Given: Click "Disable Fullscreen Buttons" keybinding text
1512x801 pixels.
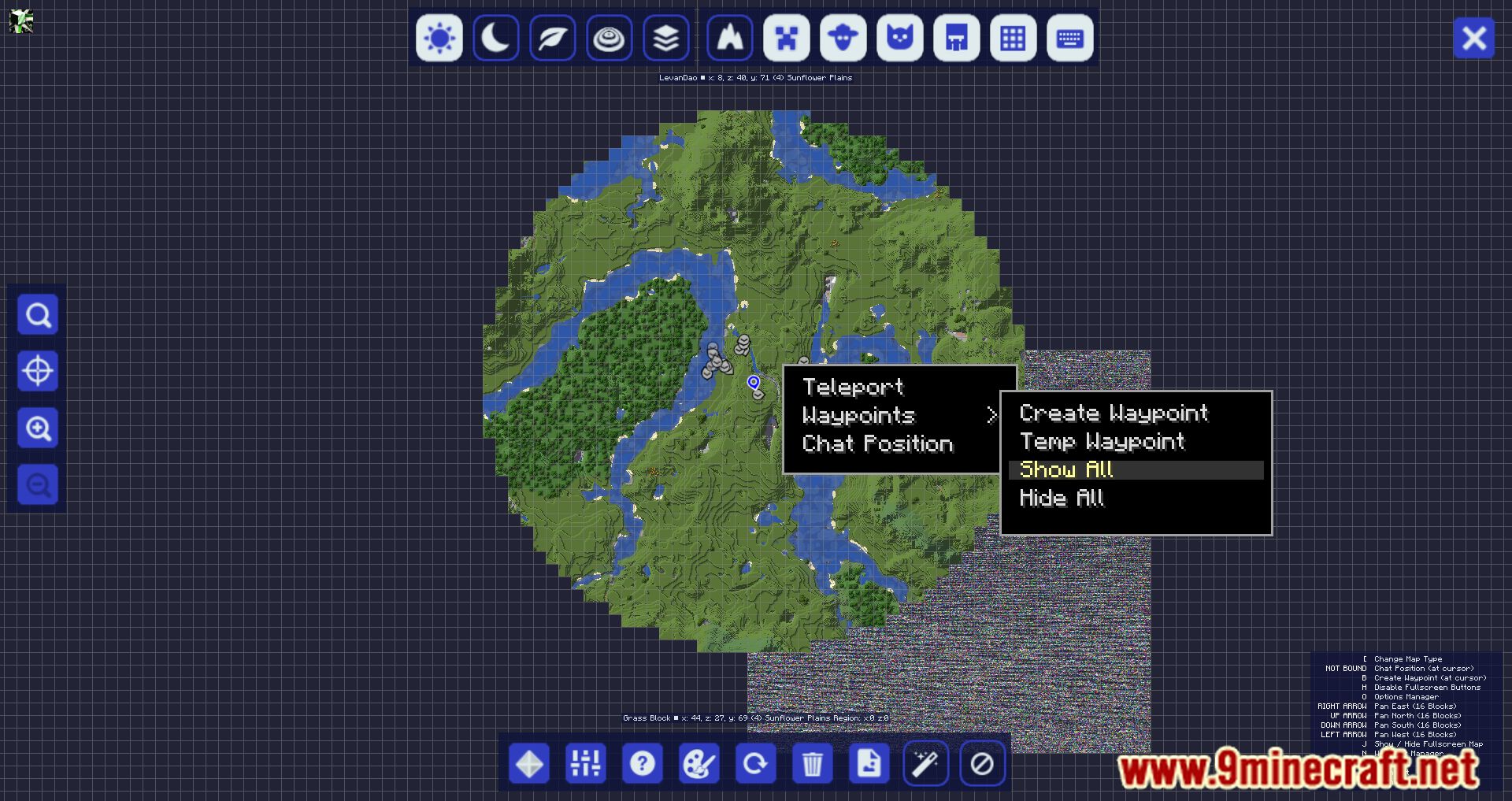Looking at the screenshot, I should [1427, 688].
